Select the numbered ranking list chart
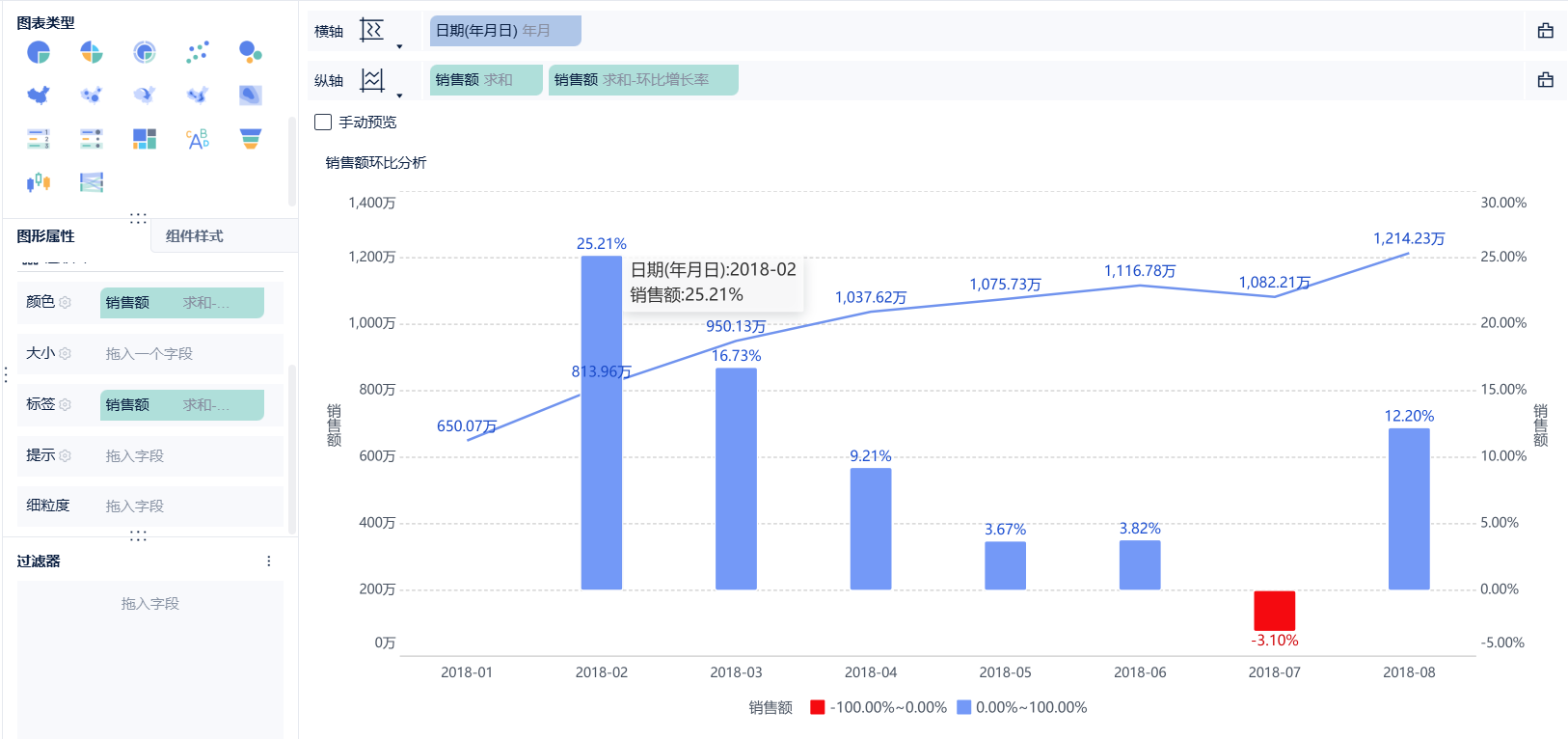Image resolution: width=1568 pixels, height=739 pixels. (x=39, y=139)
